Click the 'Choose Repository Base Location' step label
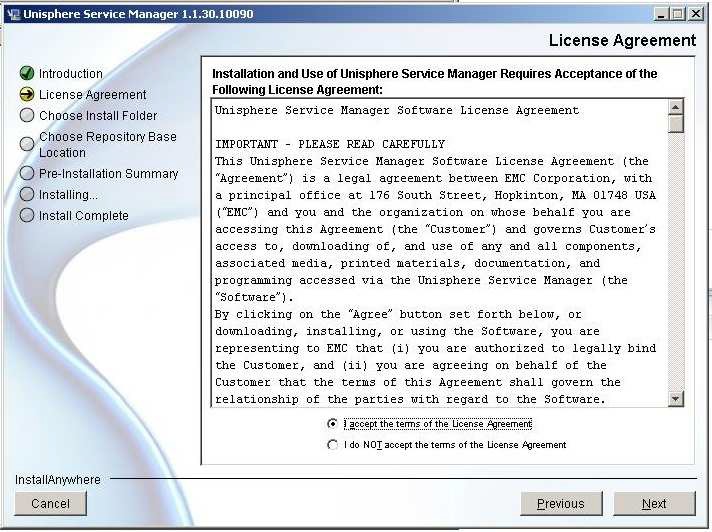Image resolution: width=712 pixels, height=532 pixels. [108, 144]
